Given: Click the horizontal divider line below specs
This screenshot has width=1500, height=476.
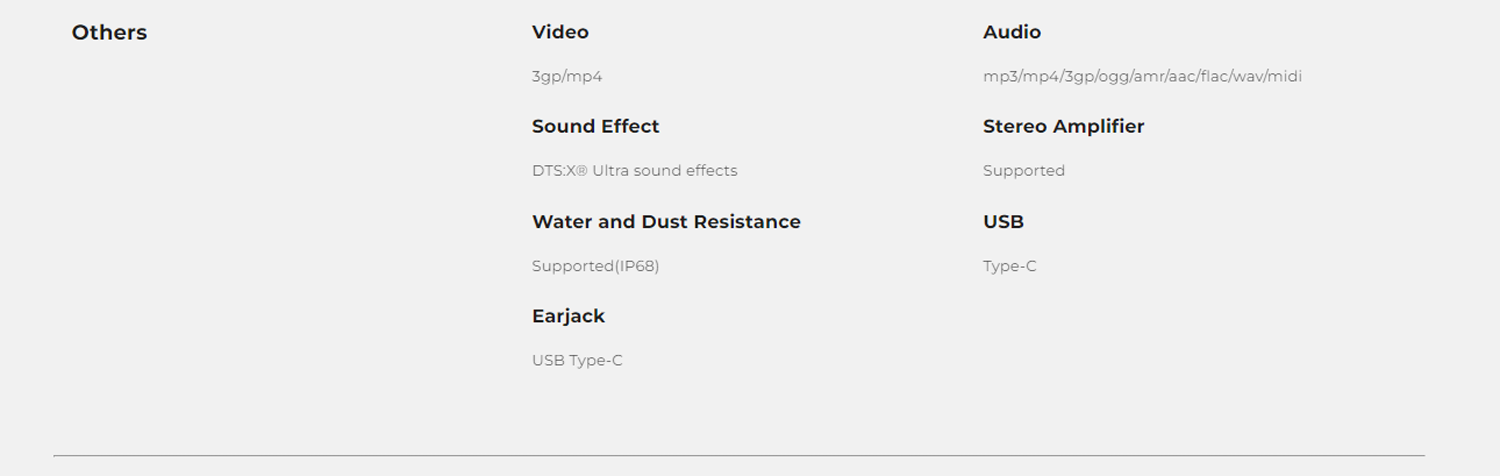Looking at the screenshot, I should click(x=739, y=455).
